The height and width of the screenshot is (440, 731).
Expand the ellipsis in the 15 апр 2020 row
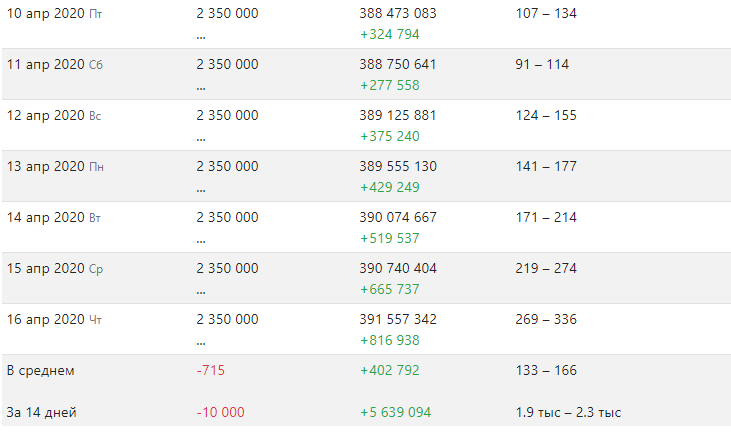[200, 293]
